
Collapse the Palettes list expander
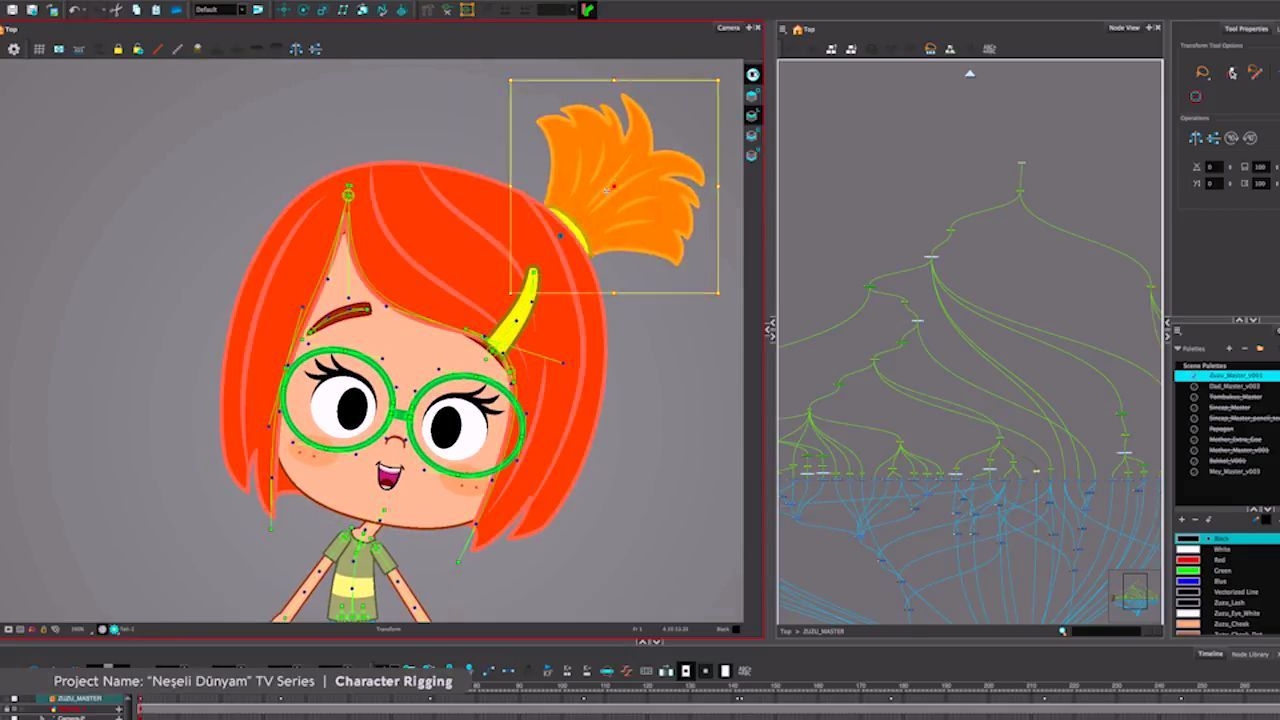coord(1178,349)
